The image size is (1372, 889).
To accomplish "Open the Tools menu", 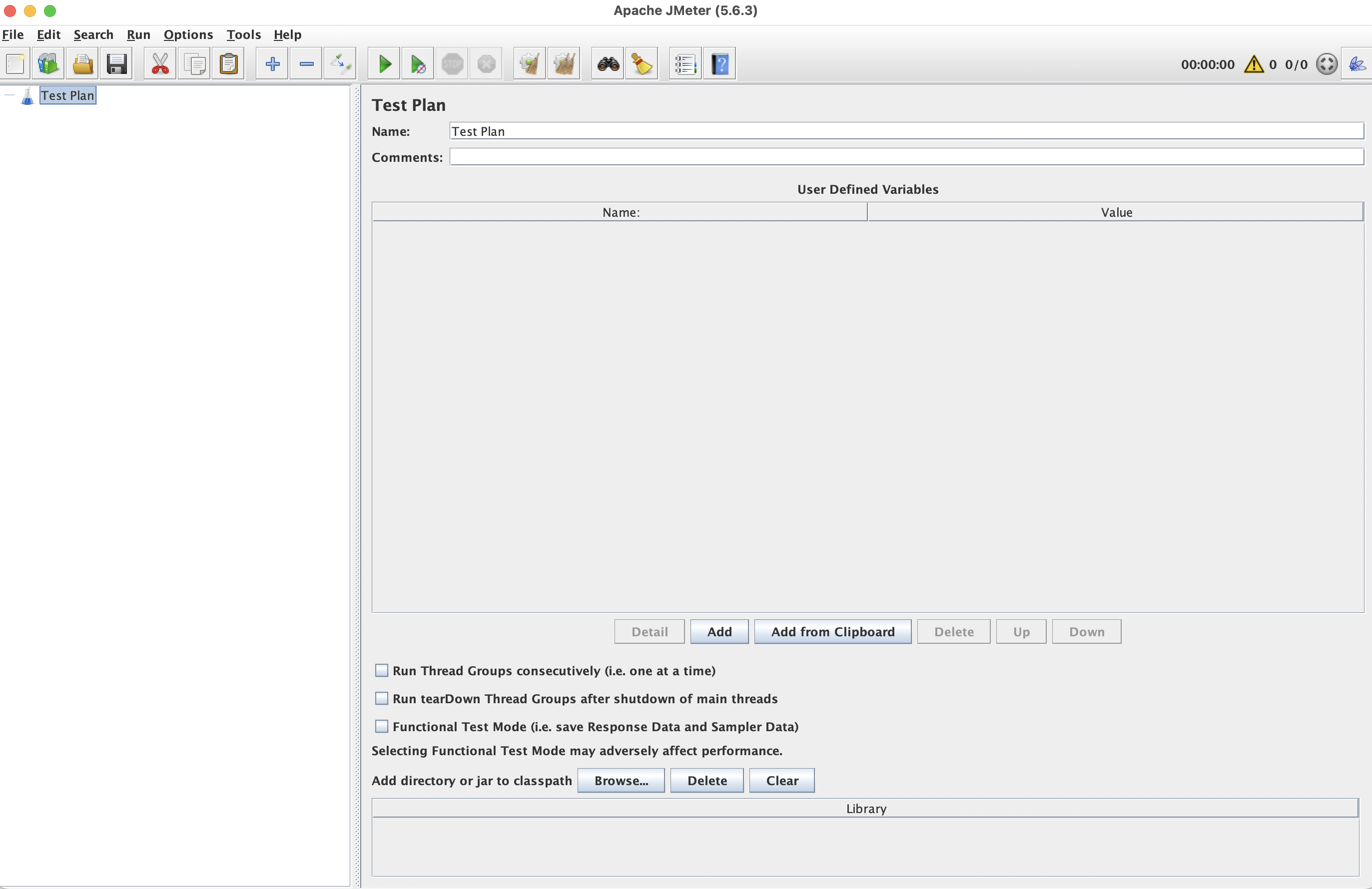I will [243, 34].
